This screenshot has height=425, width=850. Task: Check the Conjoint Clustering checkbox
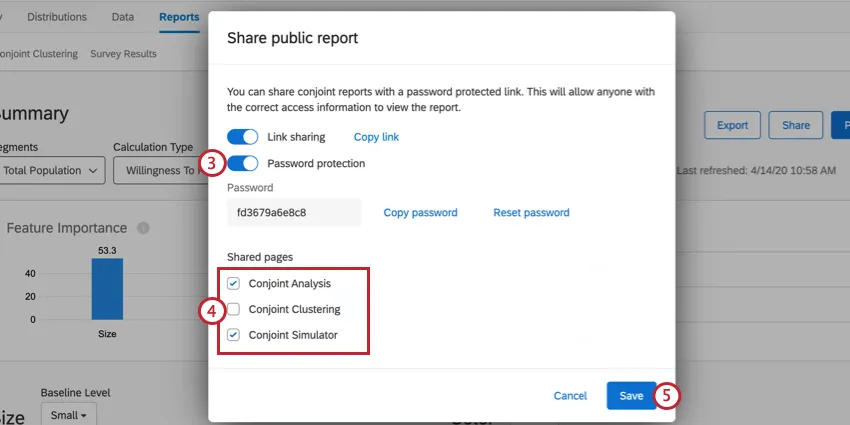(234, 310)
